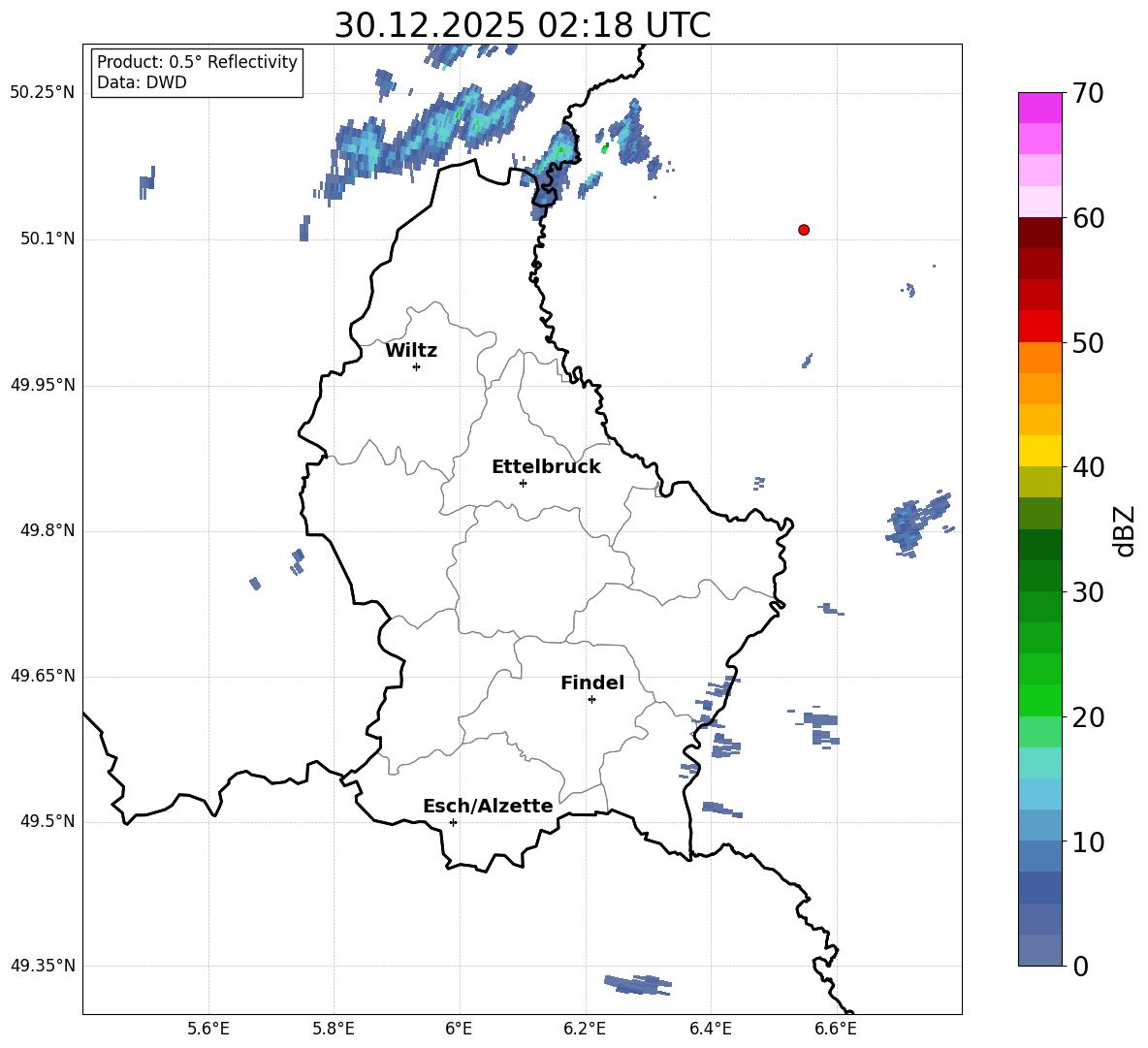Click the 5.6°E longitude label

tap(208, 1029)
